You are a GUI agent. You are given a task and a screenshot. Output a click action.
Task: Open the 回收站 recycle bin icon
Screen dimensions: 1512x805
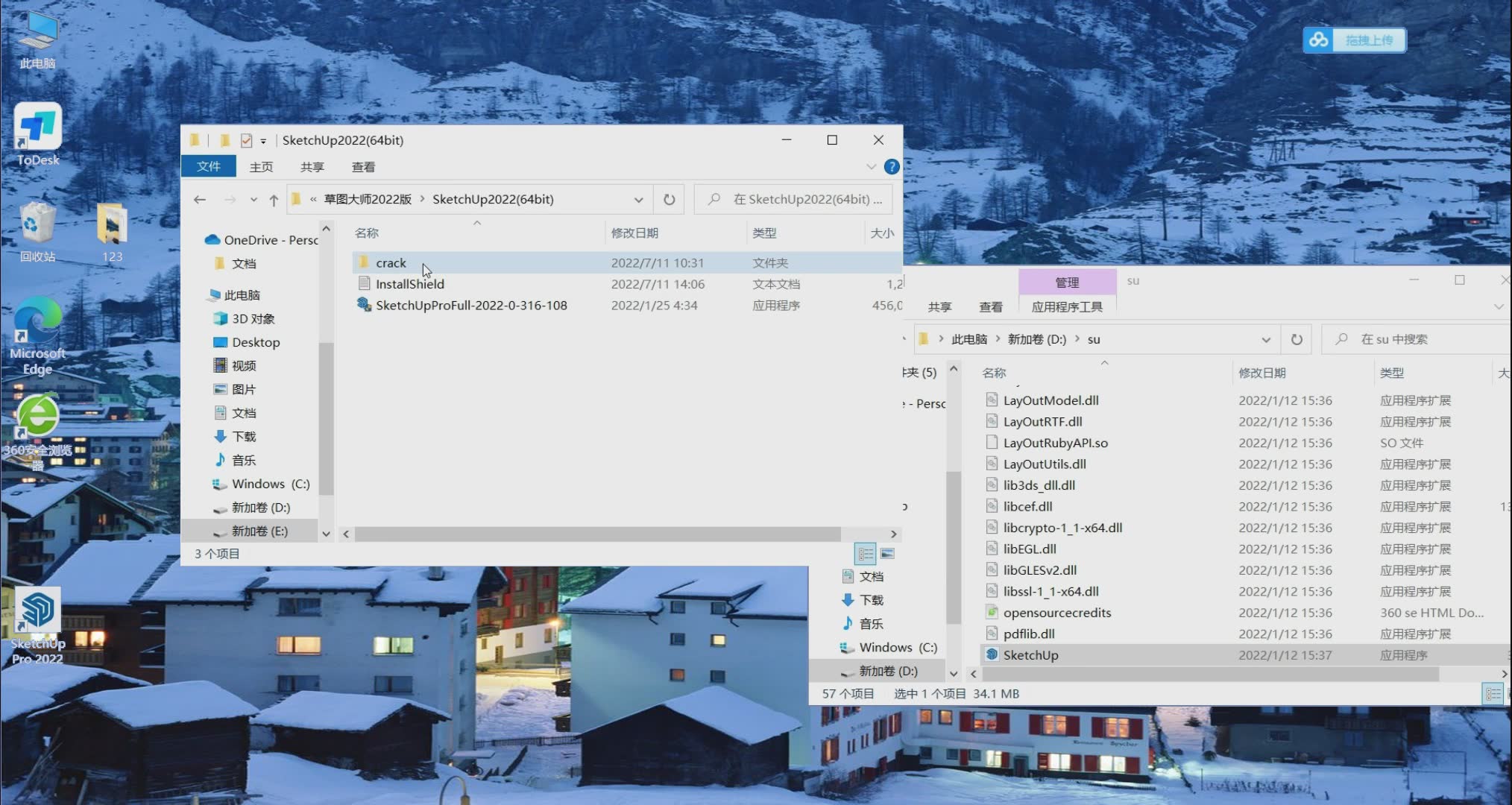point(37,233)
